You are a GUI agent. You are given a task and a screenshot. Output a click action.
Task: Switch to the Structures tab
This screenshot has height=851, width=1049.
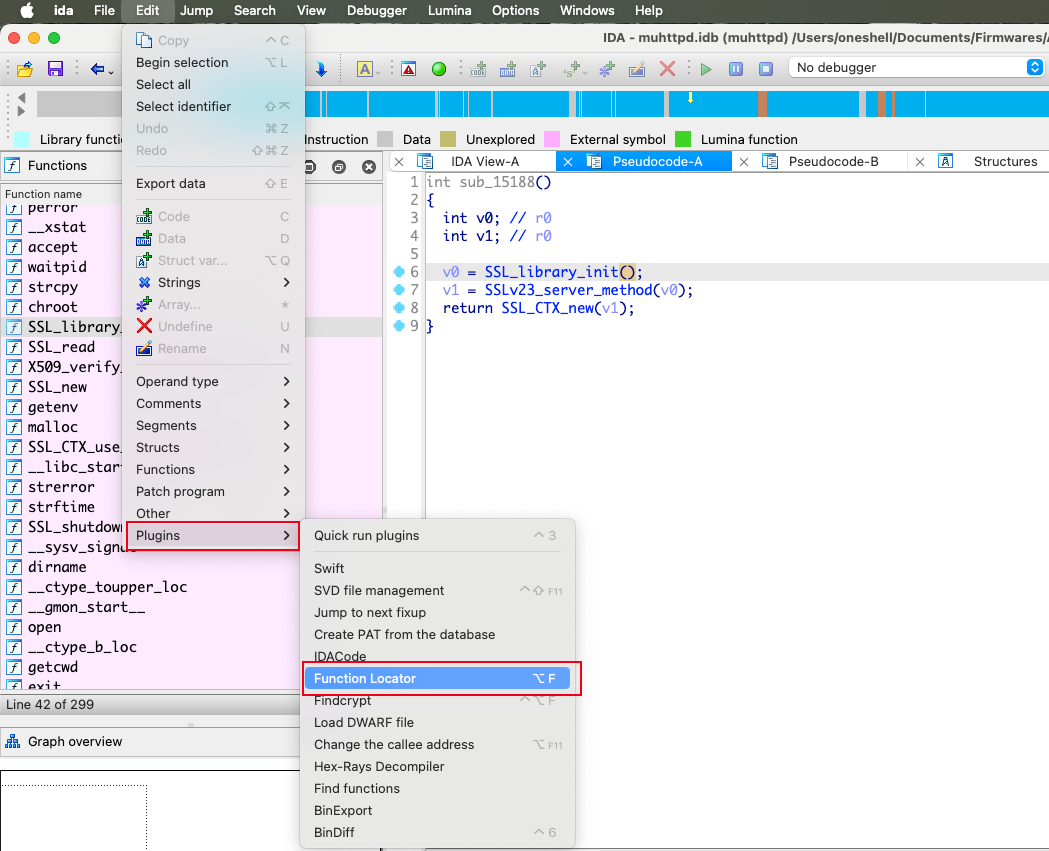click(1005, 161)
